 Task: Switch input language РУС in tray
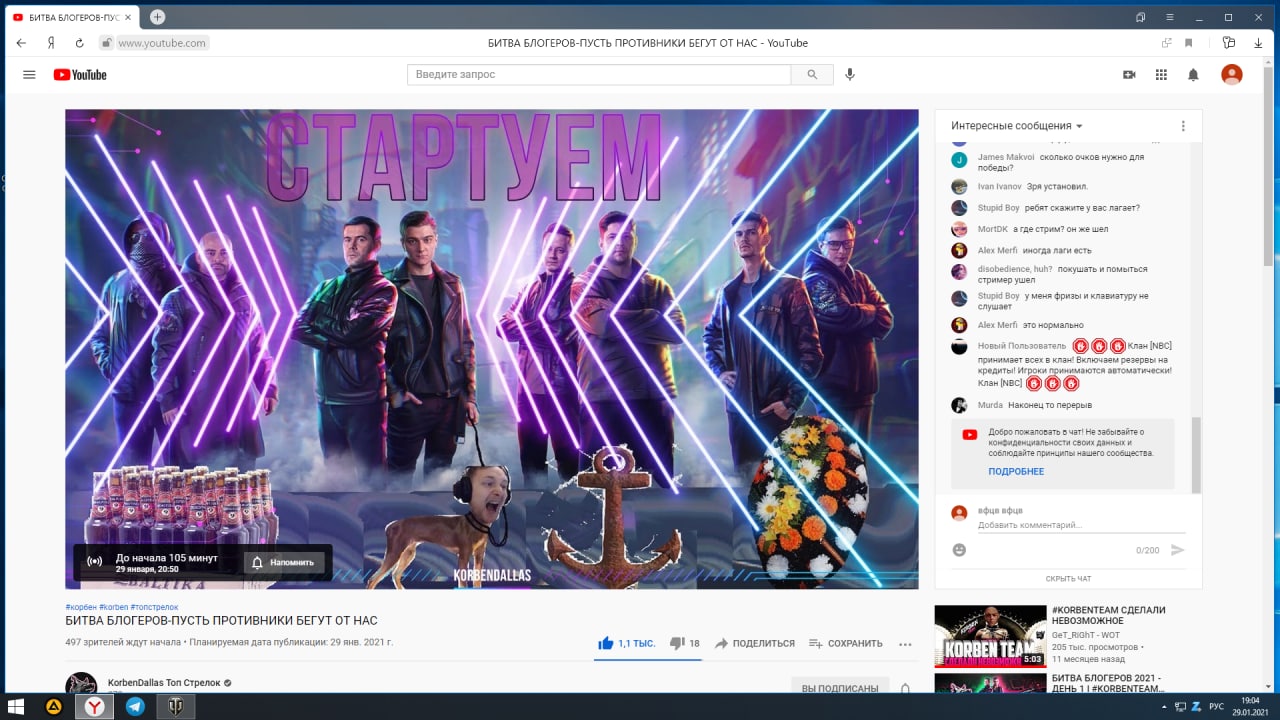(1217, 706)
